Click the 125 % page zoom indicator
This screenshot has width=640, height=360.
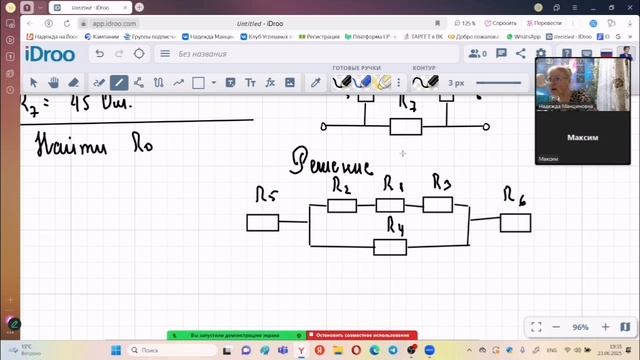click(x=465, y=24)
